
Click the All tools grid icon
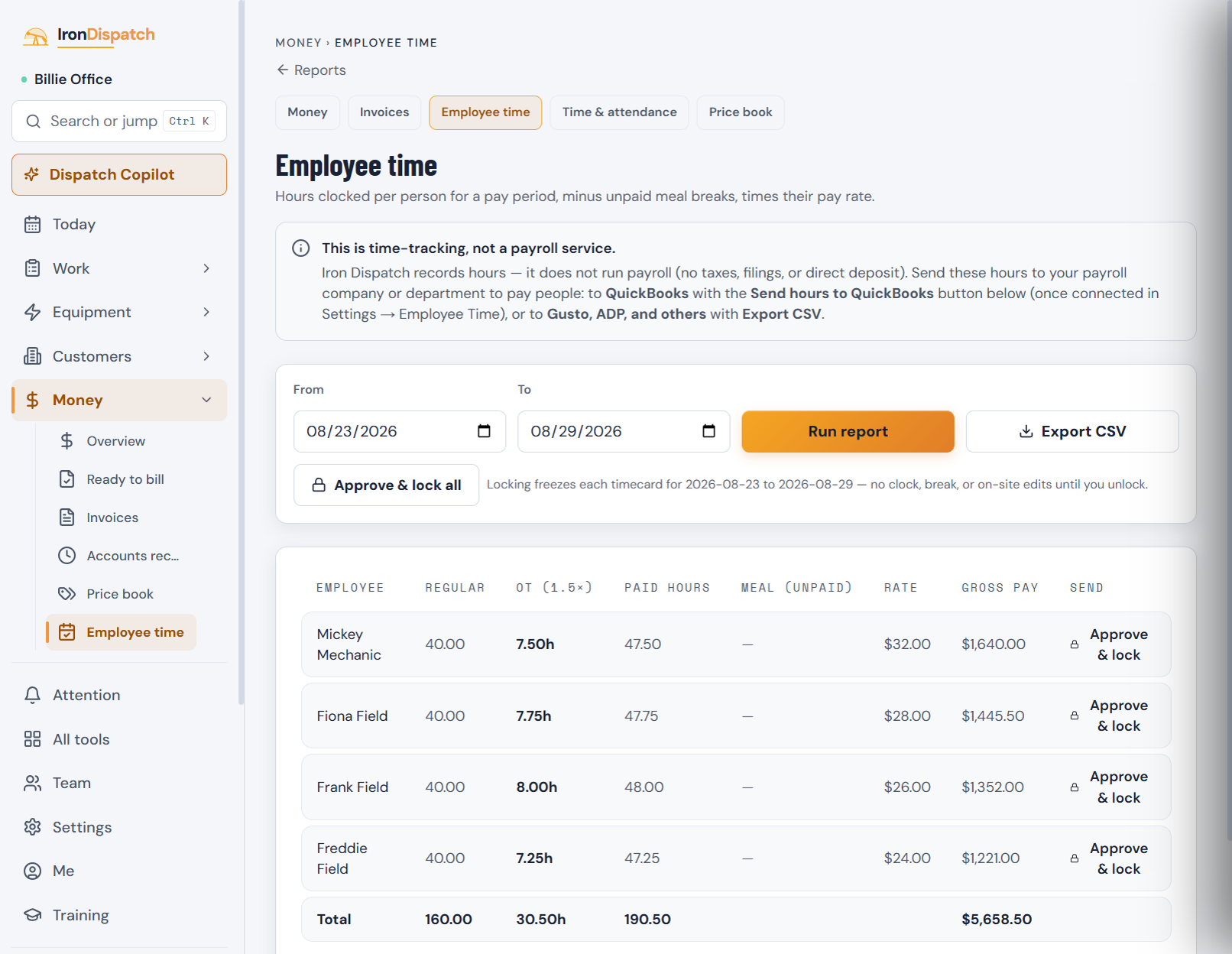[x=32, y=739]
